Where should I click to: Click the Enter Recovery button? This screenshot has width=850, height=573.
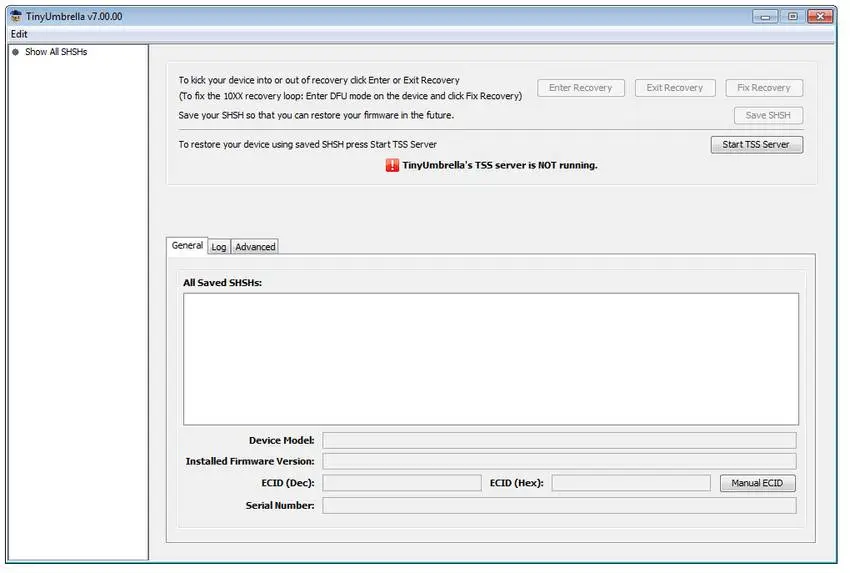[581, 88]
